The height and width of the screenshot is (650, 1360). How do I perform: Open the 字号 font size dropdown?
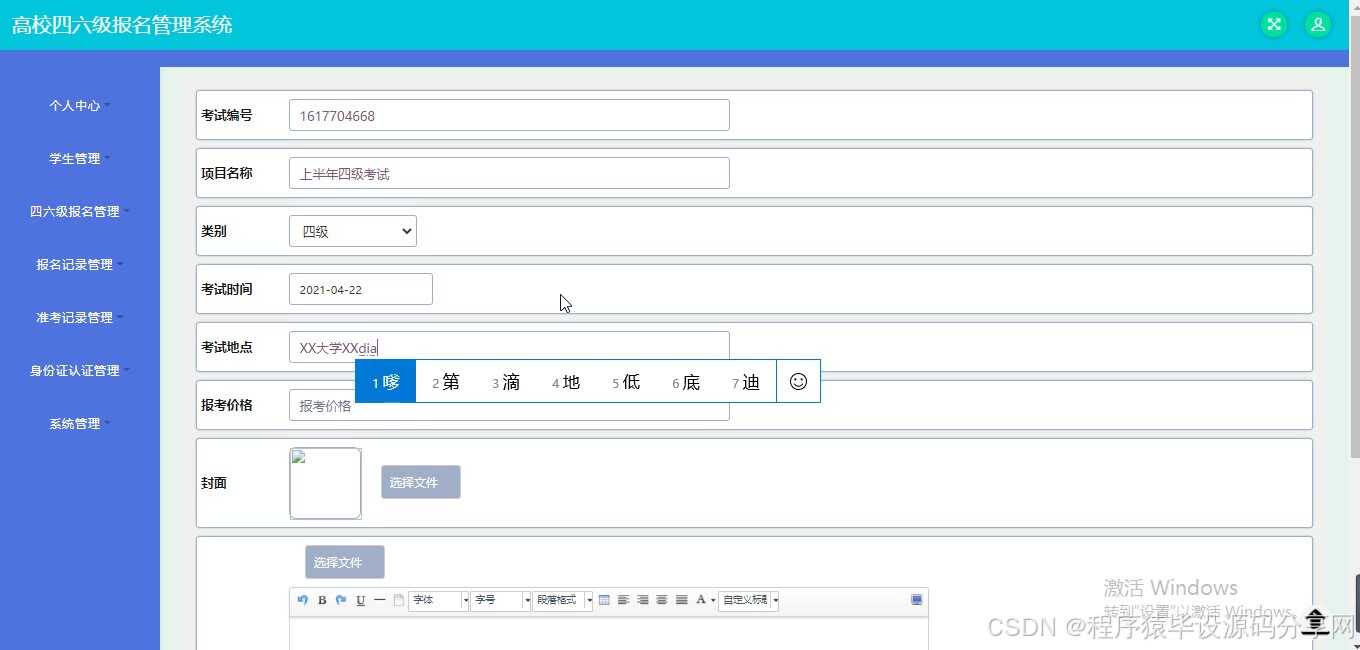501,600
